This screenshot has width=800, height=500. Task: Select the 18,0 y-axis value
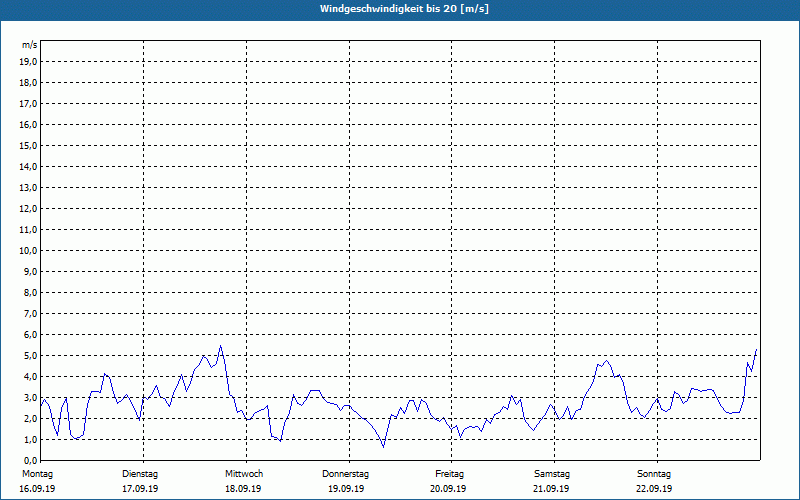(x=28, y=83)
